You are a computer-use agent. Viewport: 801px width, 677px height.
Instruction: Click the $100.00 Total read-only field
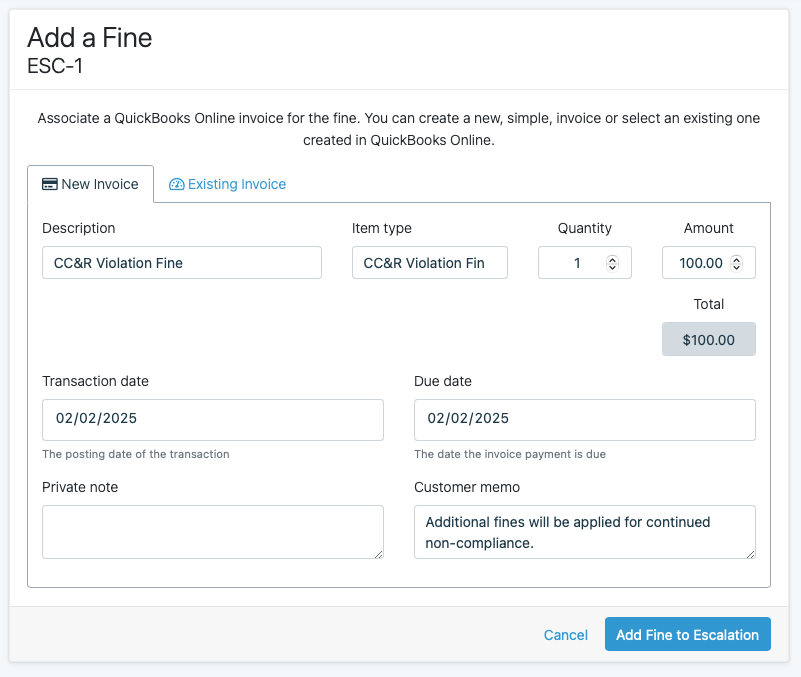tap(709, 339)
